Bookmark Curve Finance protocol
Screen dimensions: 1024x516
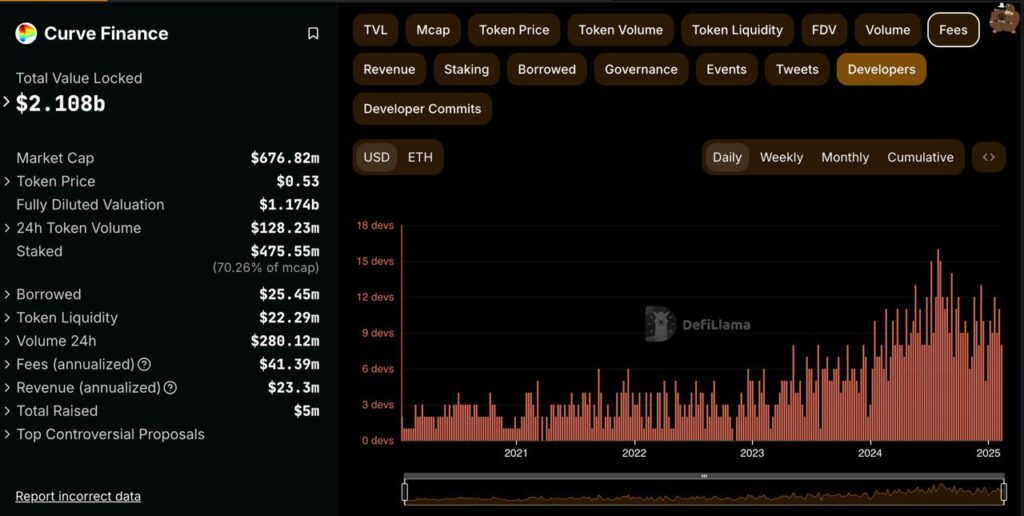(313, 33)
